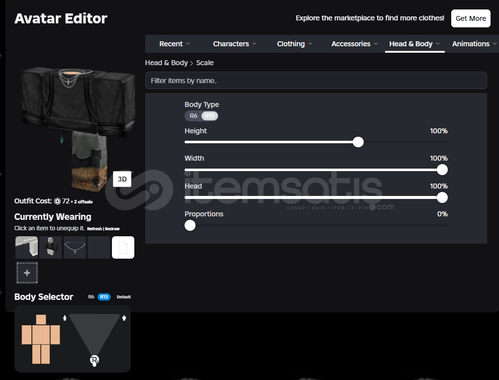
Task: Select blue R15 pill in Body Selector
Action: click(104, 297)
